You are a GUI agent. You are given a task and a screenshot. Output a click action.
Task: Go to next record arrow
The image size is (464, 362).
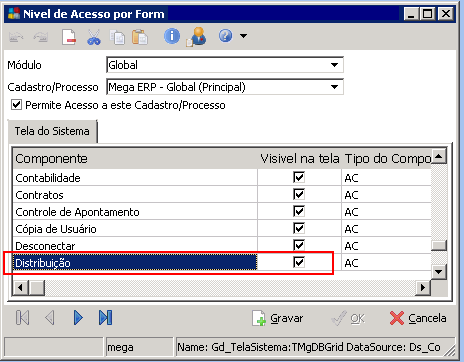[78, 317]
